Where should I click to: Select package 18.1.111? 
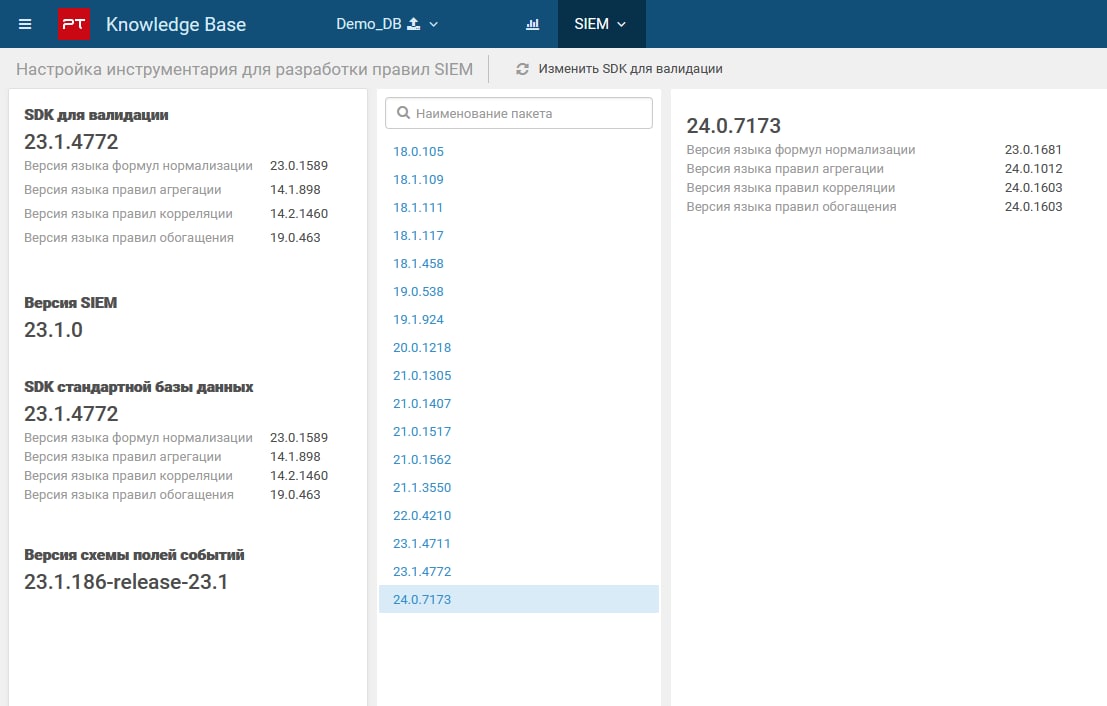click(x=418, y=208)
